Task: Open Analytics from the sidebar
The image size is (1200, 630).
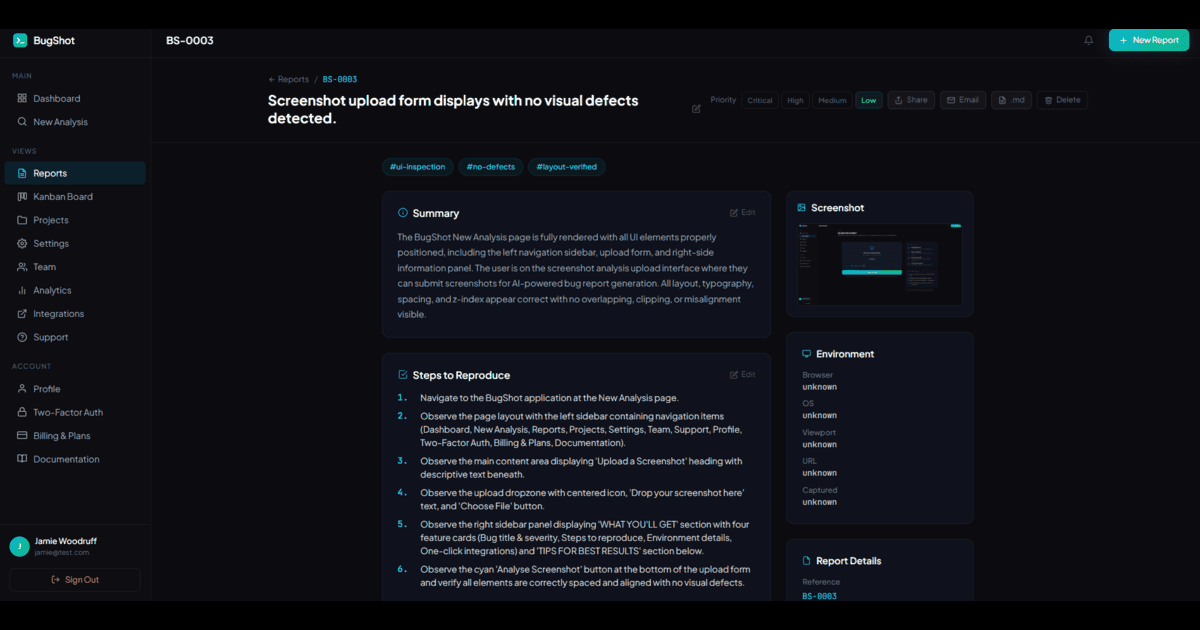Action: [x=52, y=290]
